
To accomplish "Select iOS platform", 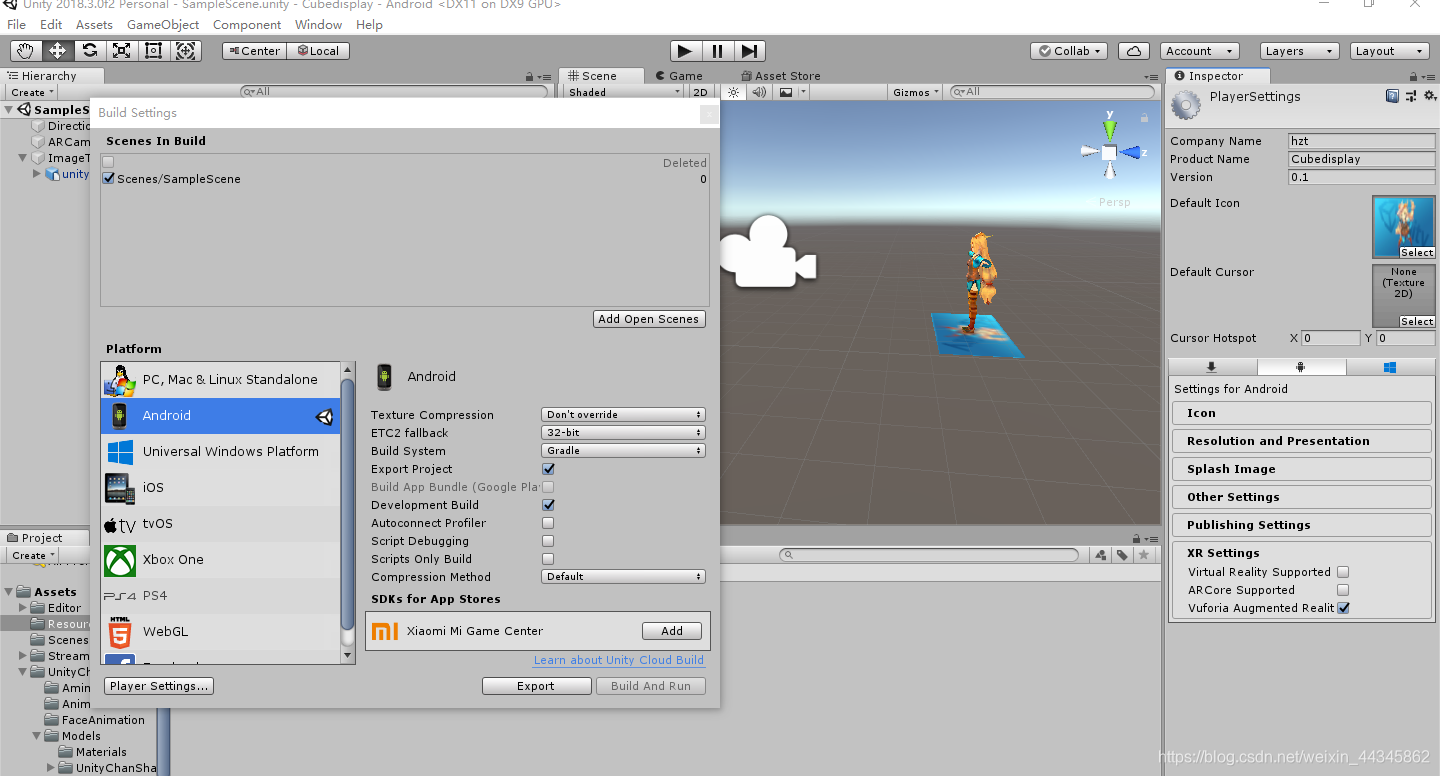I will pos(221,488).
